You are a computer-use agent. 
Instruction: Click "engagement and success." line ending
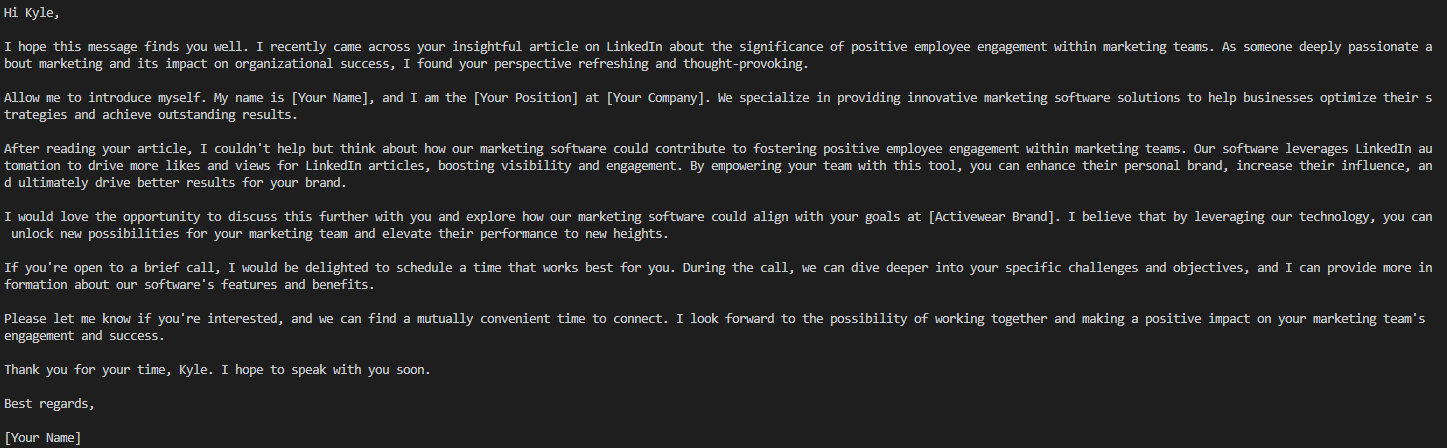tap(84, 336)
